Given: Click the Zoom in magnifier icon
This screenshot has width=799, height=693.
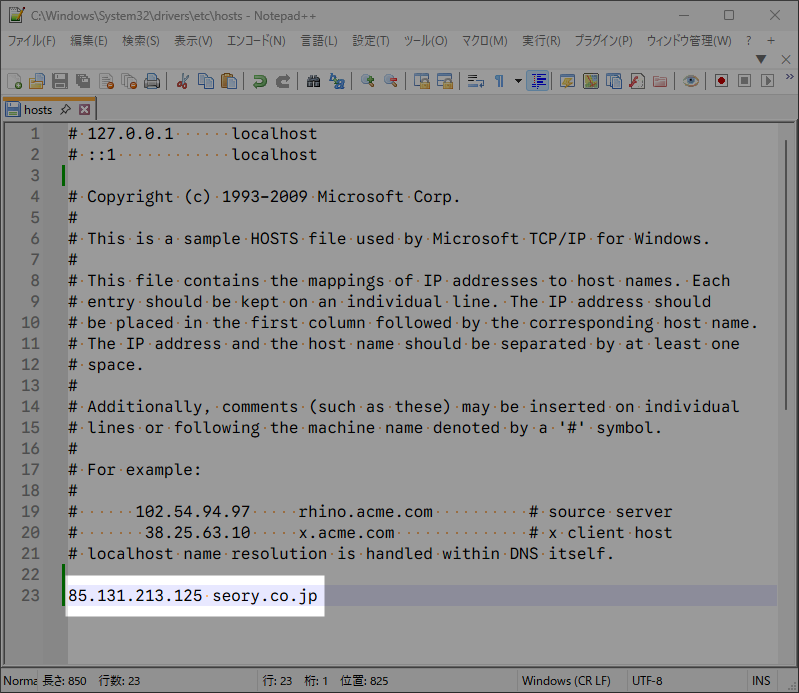Looking at the screenshot, I should coord(368,81).
